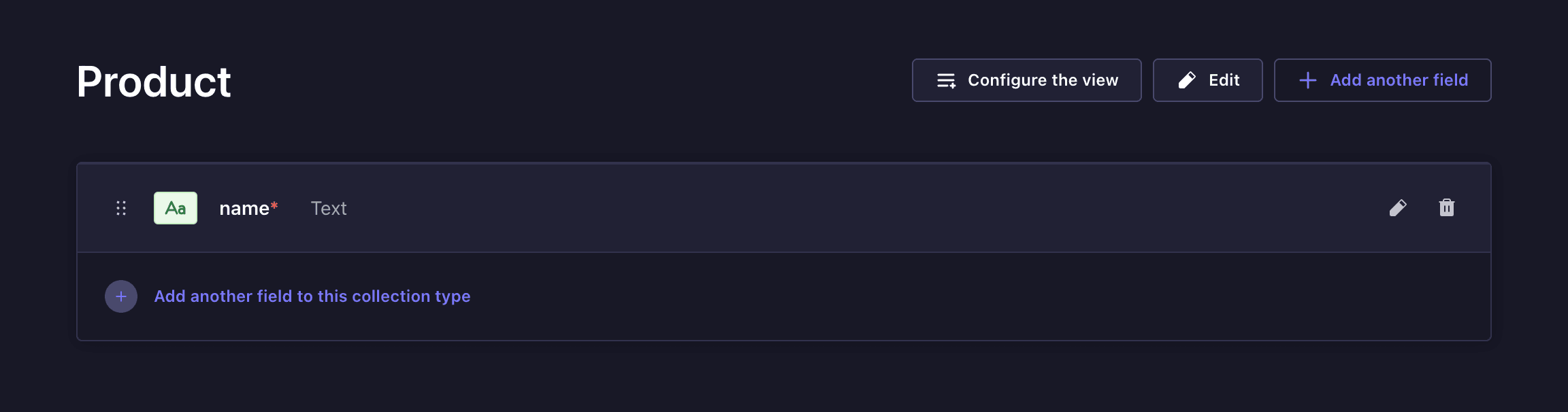The width and height of the screenshot is (1568, 412).
Task: Click the pencil icon to edit name field
Action: 1398,208
